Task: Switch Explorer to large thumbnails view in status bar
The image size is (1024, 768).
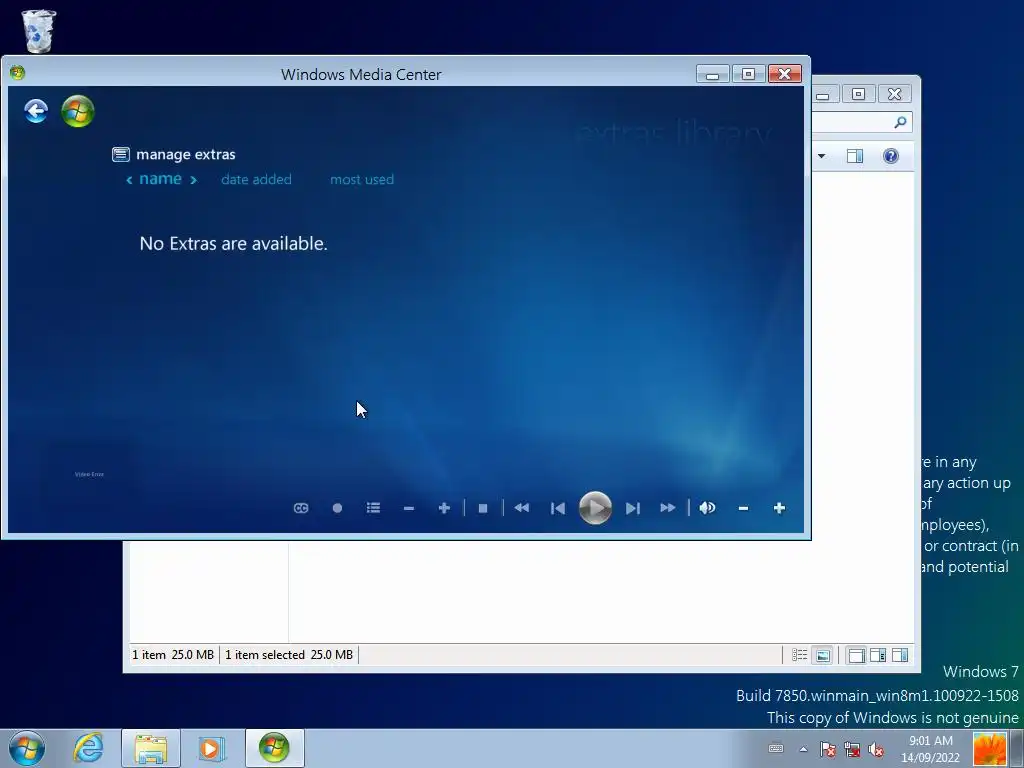Action: tap(823, 655)
